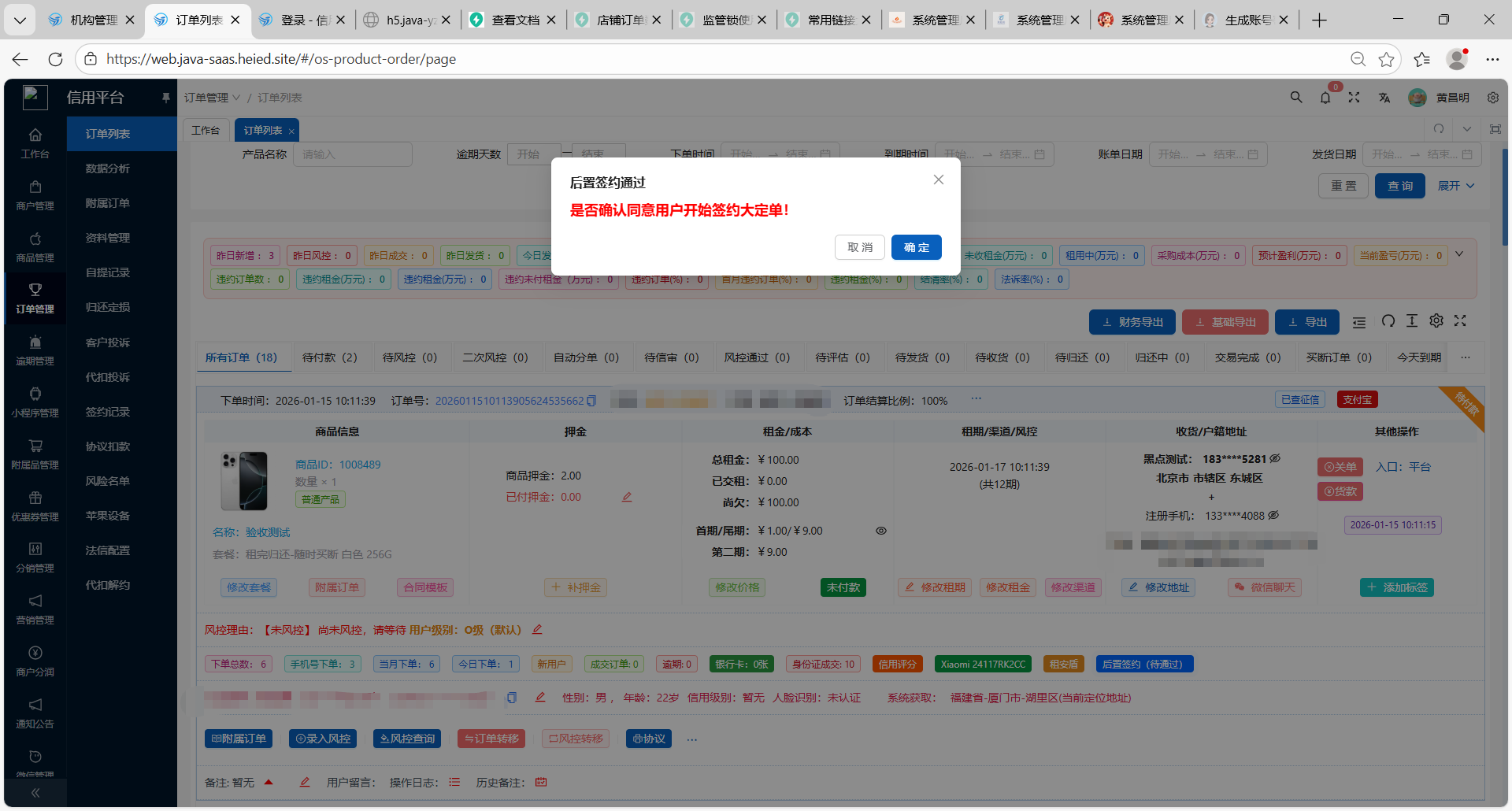Close the 后置签约通过 dialog with X
The height and width of the screenshot is (811, 1512).
click(938, 180)
